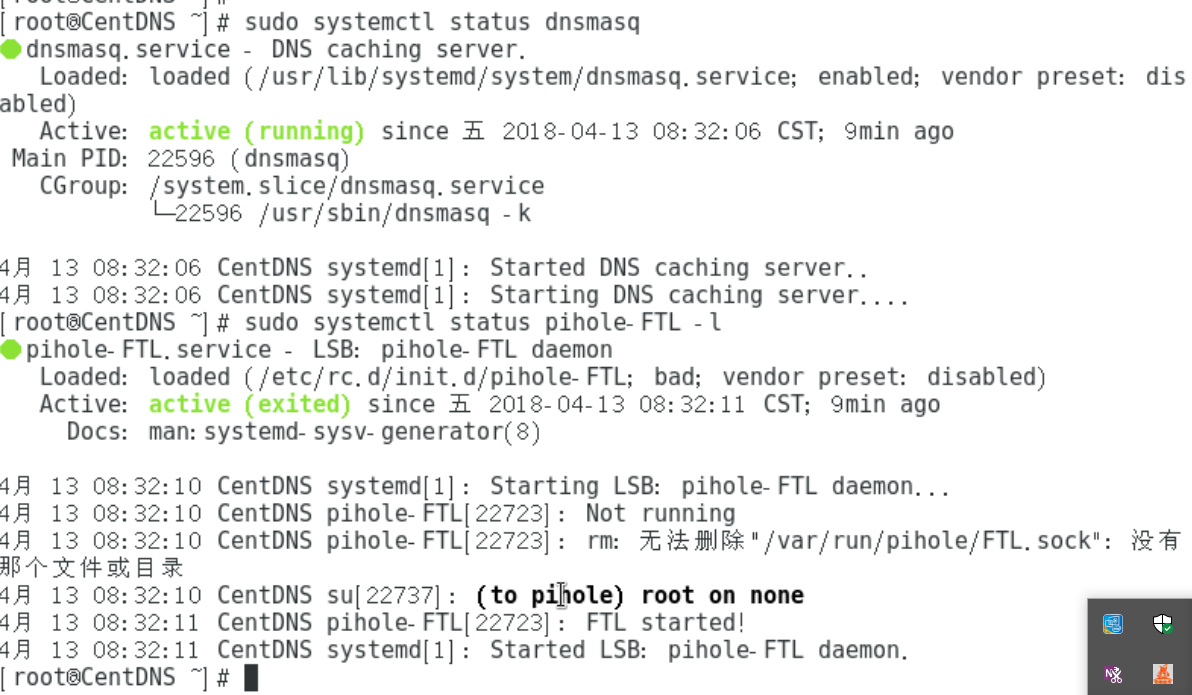
Task: Open the orange app tray icon
Action: (x=1162, y=674)
